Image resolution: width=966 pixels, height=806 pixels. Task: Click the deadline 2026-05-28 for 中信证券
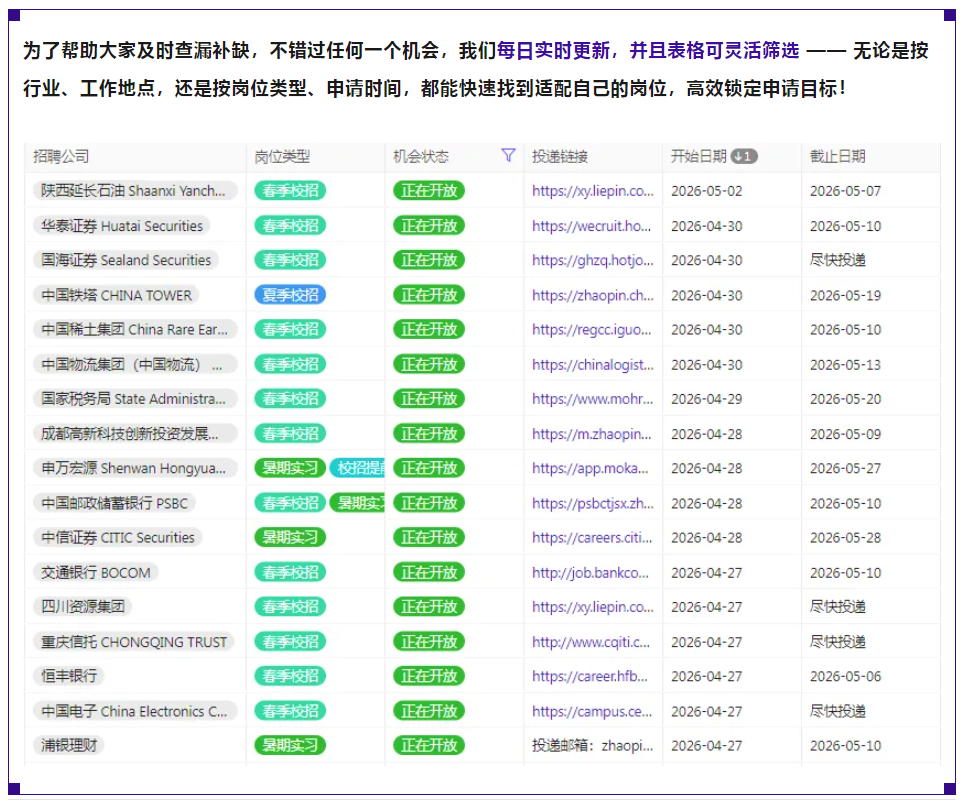tap(845, 537)
